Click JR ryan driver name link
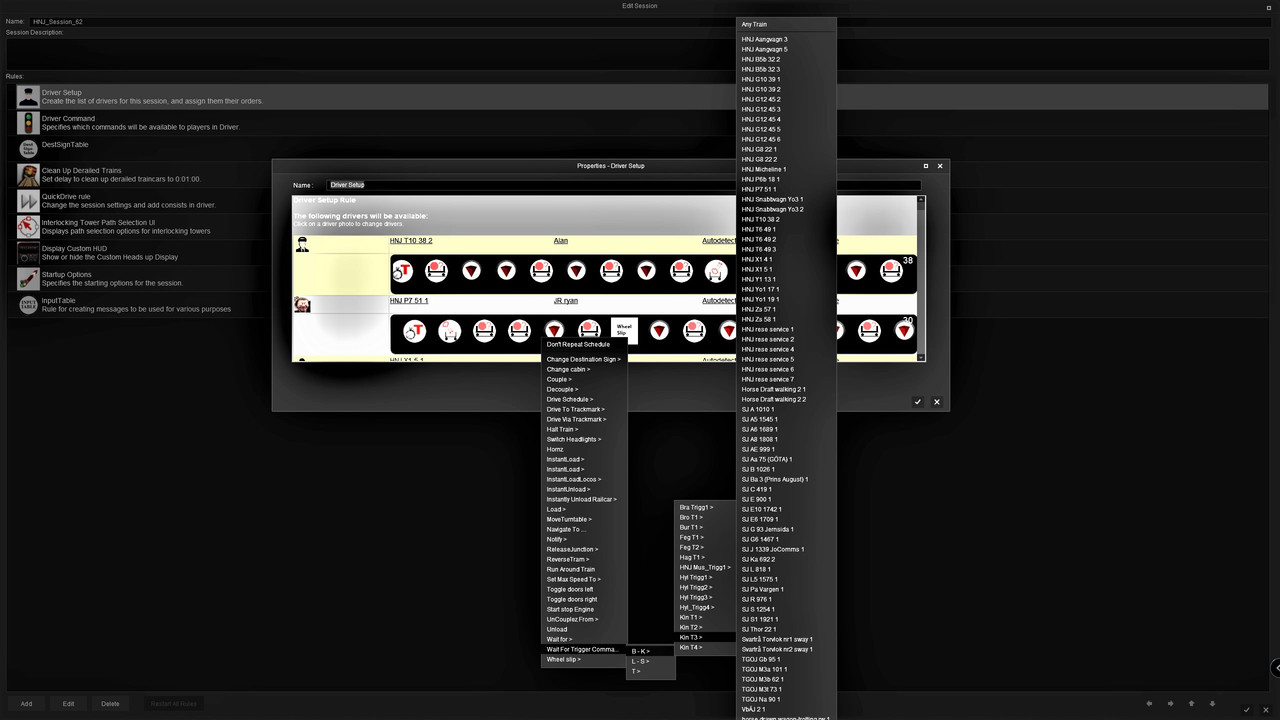Viewport: 1280px width, 720px height. (566, 301)
